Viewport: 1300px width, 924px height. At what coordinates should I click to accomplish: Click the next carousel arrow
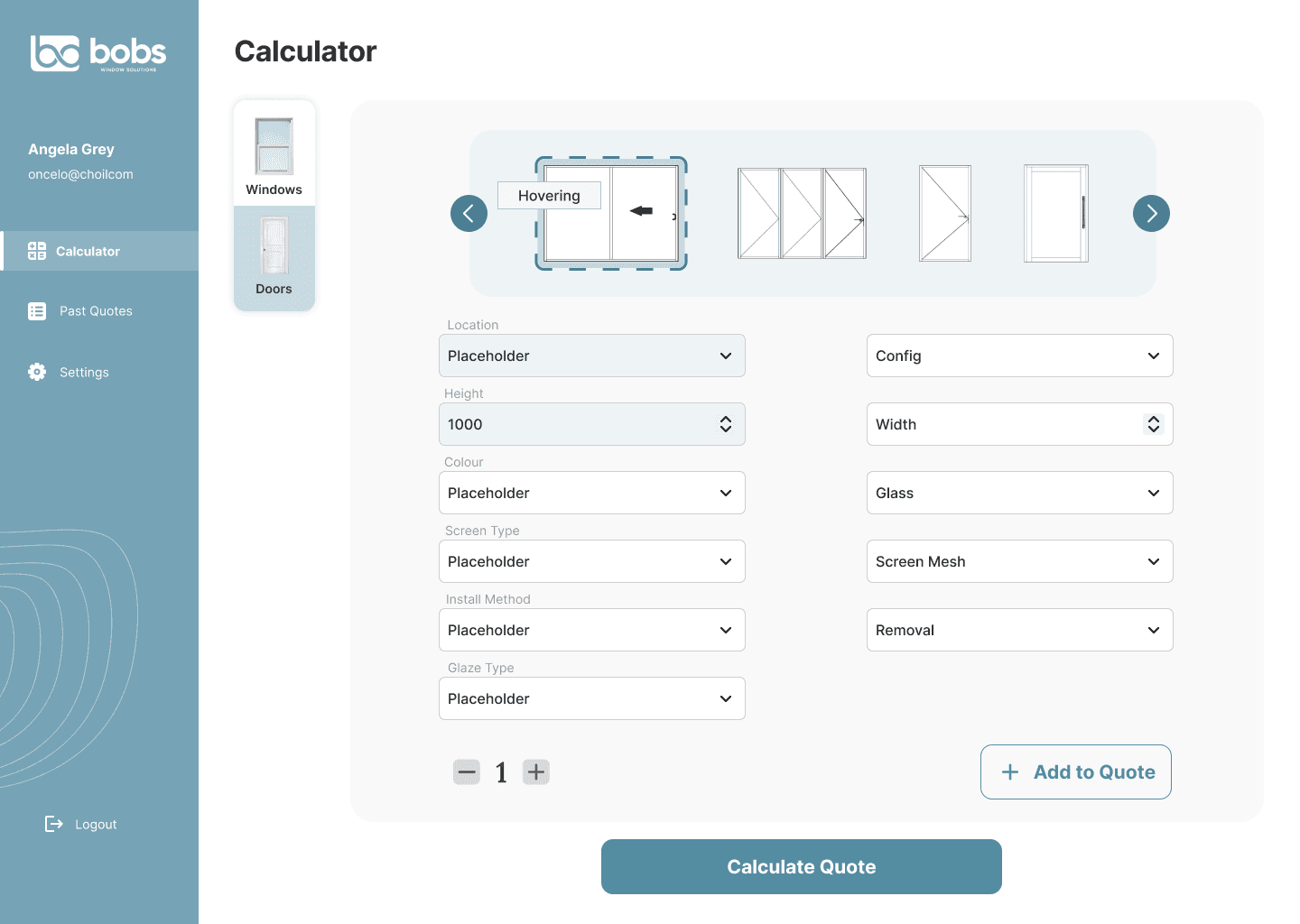tap(1151, 214)
